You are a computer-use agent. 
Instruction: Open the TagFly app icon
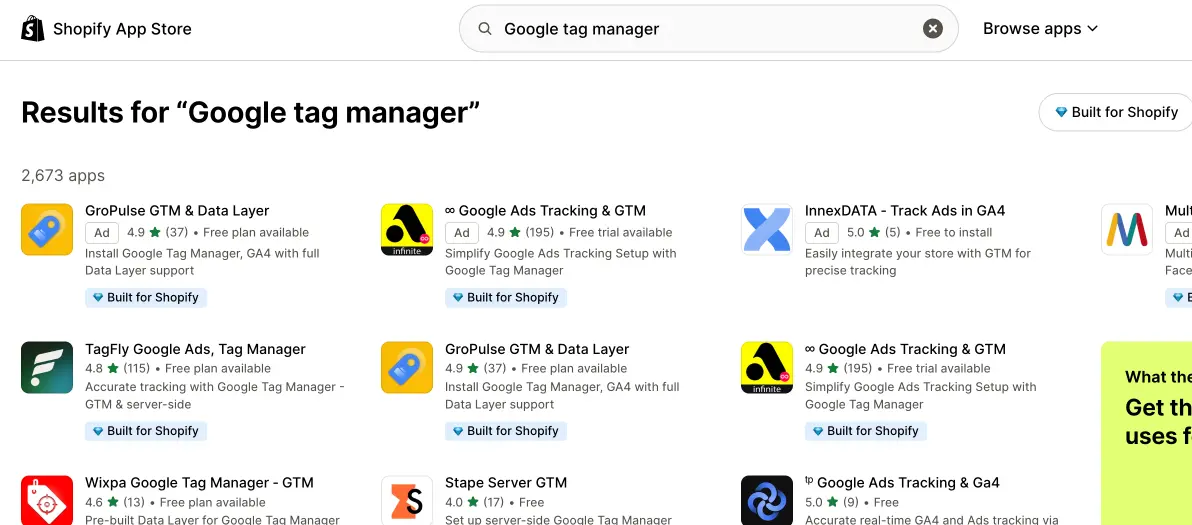point(47,368)
